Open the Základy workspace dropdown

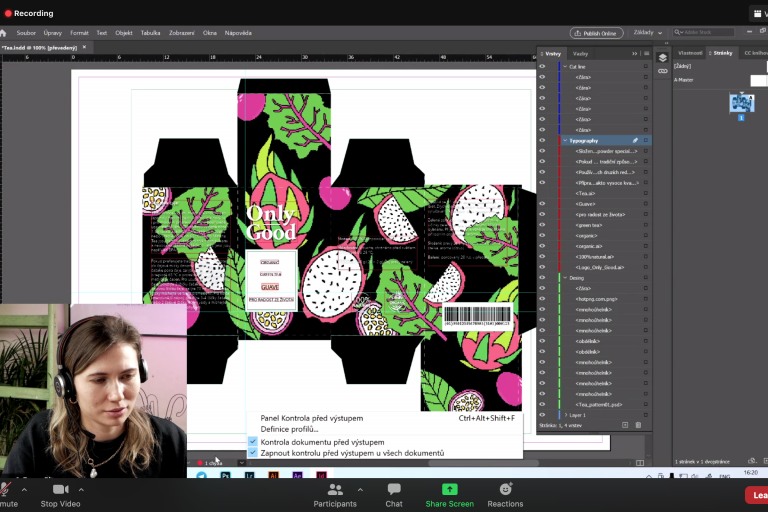[x=647, y=32]
